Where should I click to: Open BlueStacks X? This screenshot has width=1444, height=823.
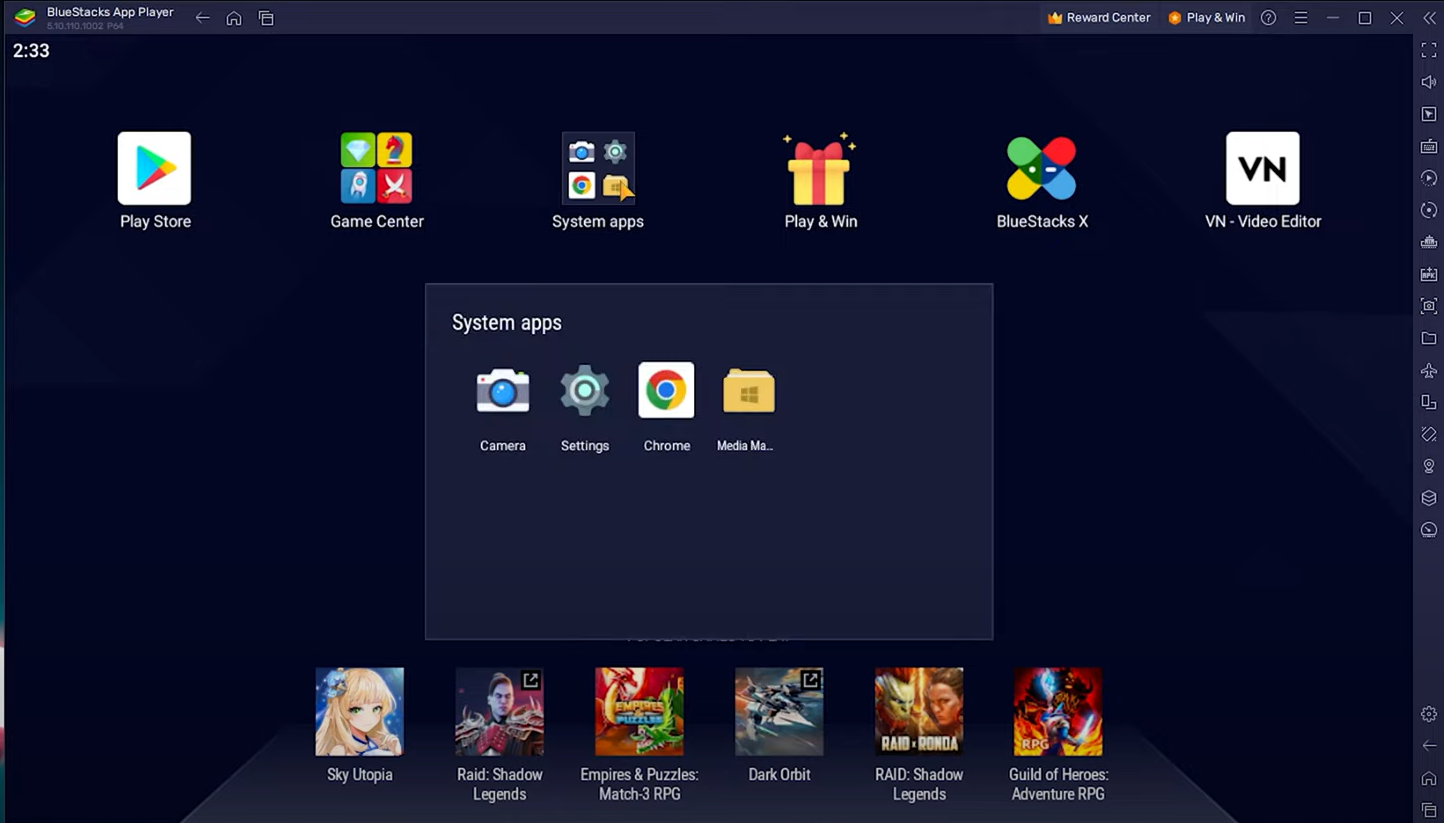point(1042,167)
